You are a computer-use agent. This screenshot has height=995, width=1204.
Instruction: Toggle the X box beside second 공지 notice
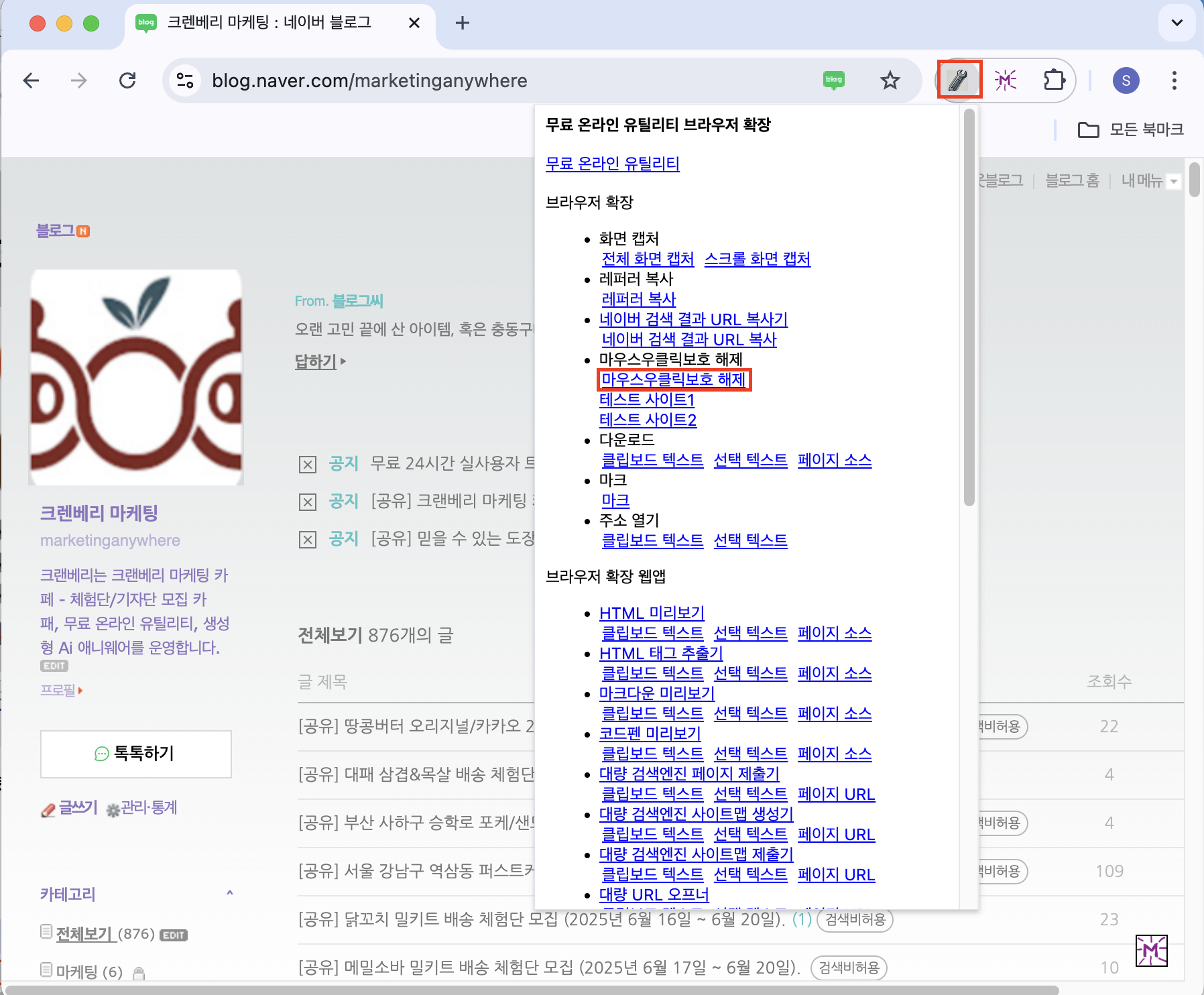307,502
